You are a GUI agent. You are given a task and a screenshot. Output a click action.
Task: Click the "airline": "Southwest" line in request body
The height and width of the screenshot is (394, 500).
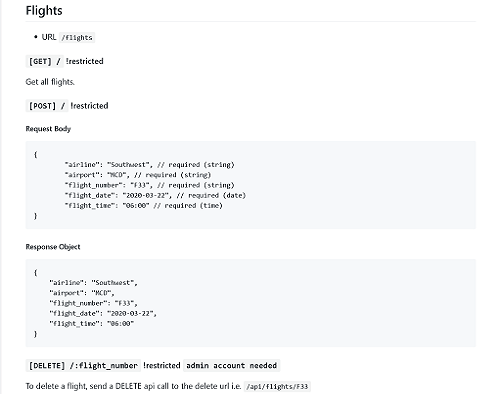click(149, 165)
